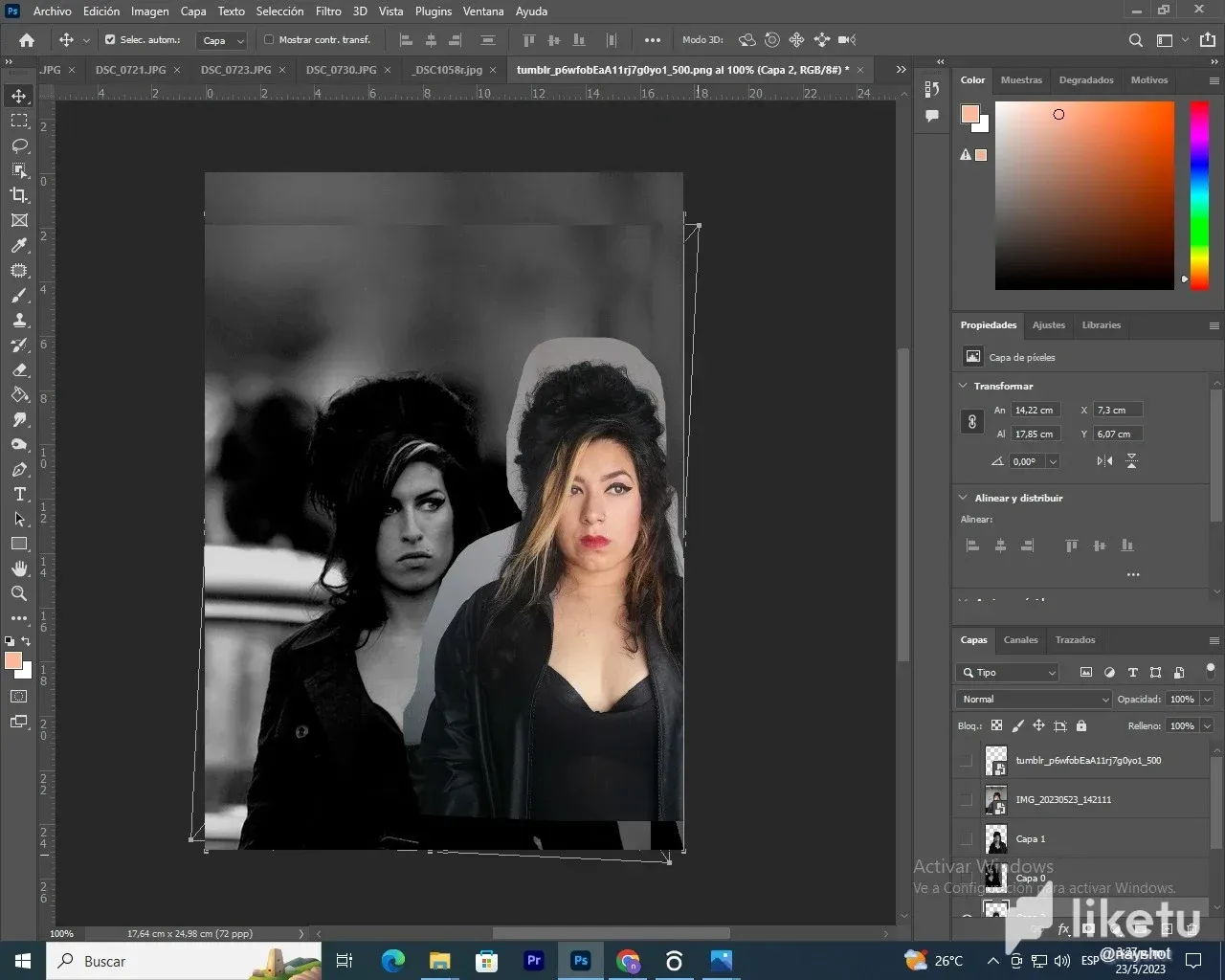Open the Opacidad dropdown arrow
The width and height of the screenshot is (1225, 980).
click(1207, 700)
